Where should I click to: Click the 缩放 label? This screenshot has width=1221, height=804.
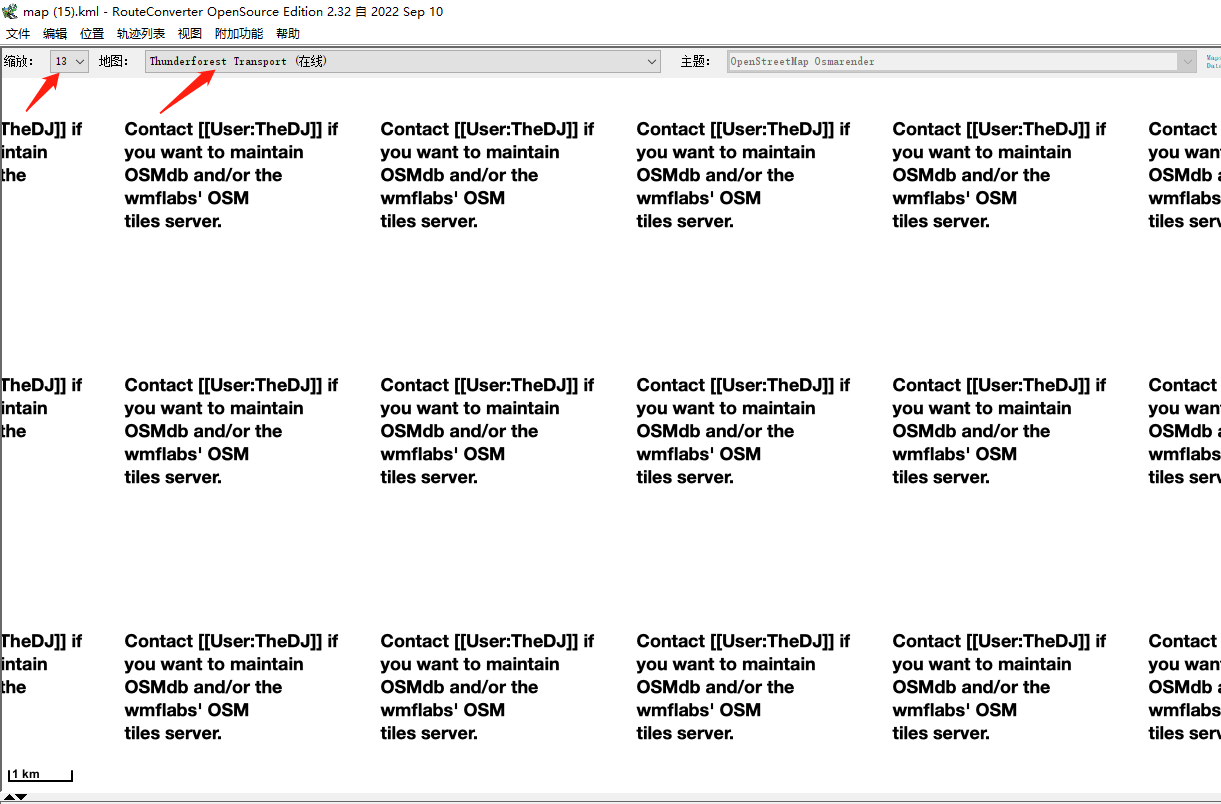point(19,62)
